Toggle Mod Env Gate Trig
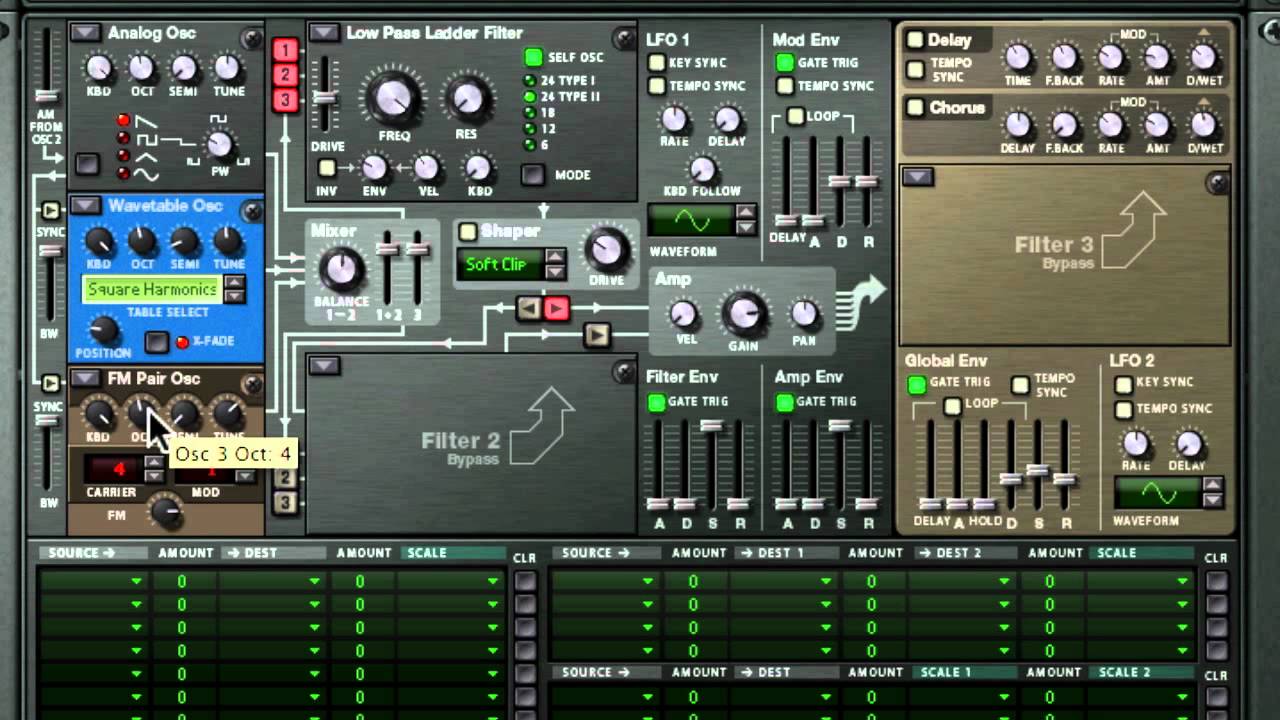The image size is (1280, 720). pos(785,63)
